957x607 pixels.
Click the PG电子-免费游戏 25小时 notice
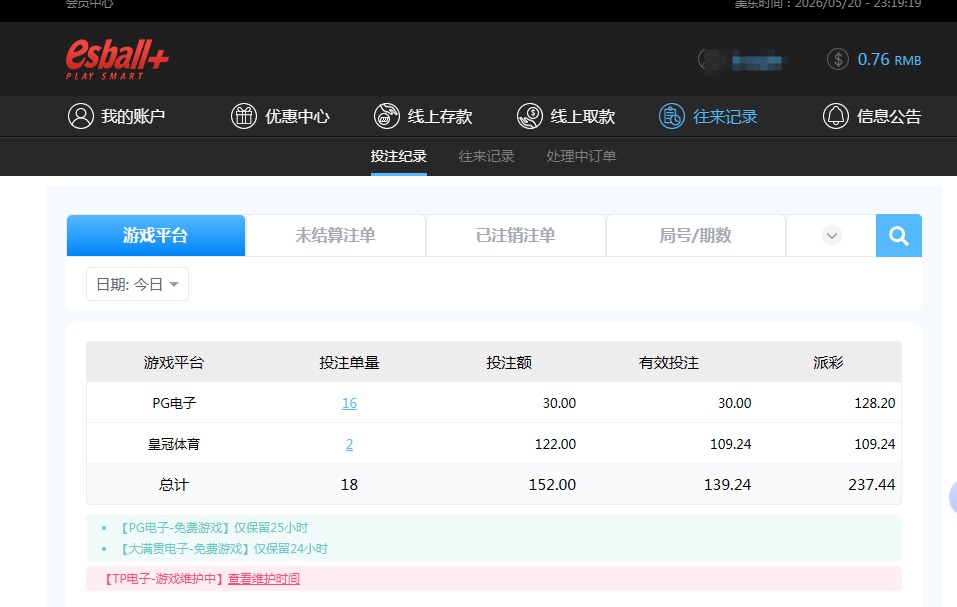(212, 528)
